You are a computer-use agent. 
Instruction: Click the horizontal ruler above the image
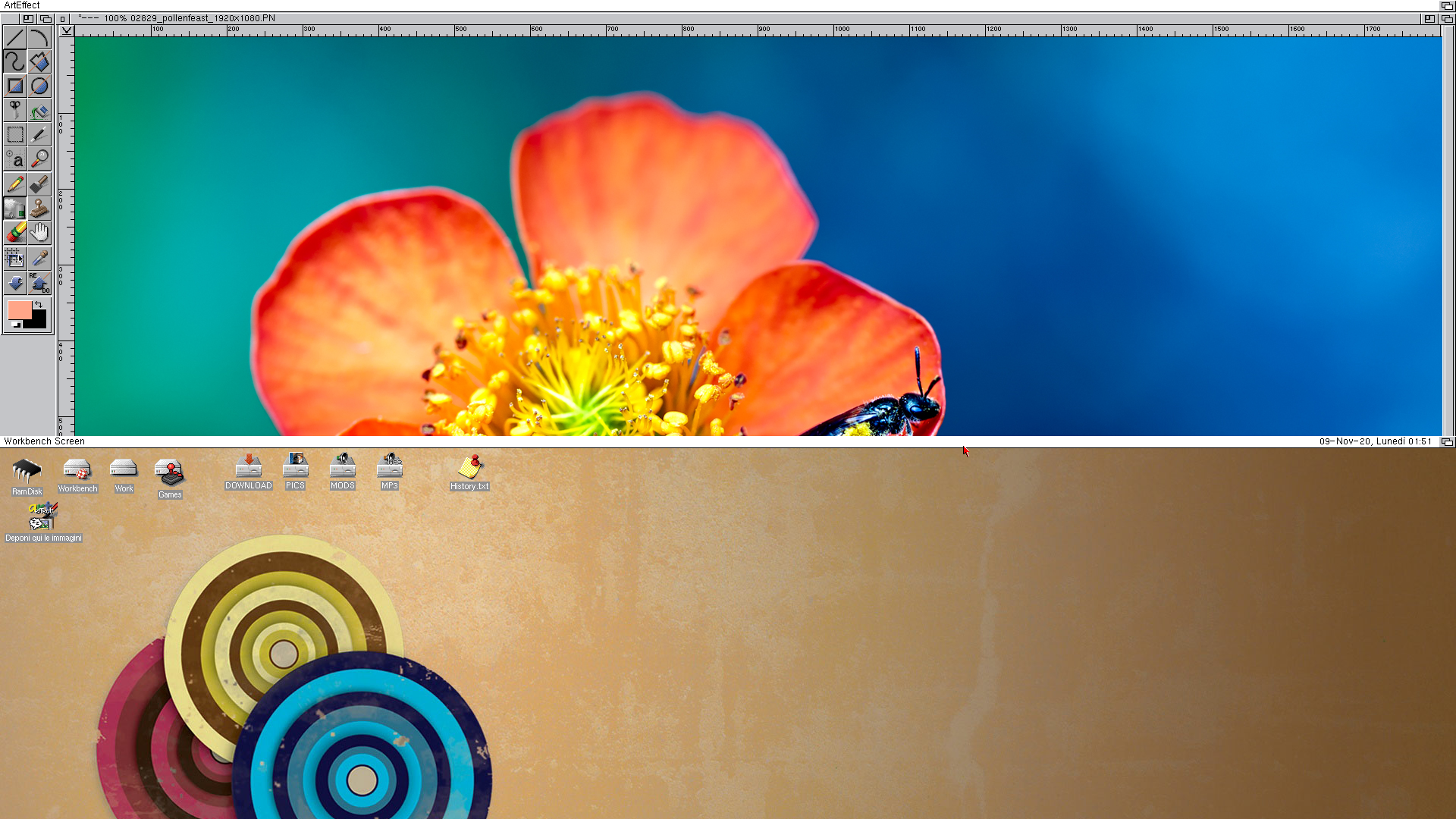pyautogui.click(x=757, y=30)
